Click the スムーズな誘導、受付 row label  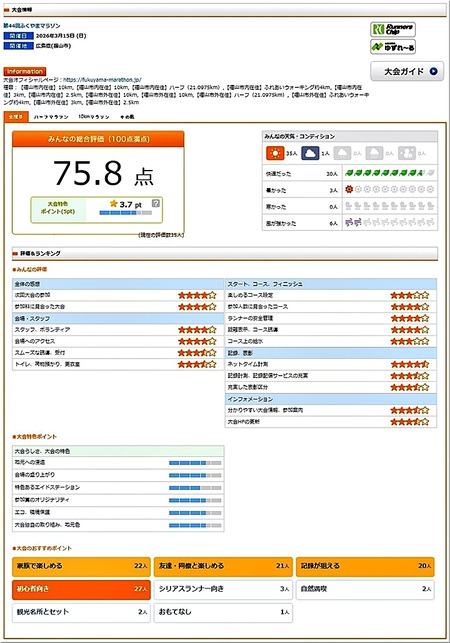pos(40,353)
